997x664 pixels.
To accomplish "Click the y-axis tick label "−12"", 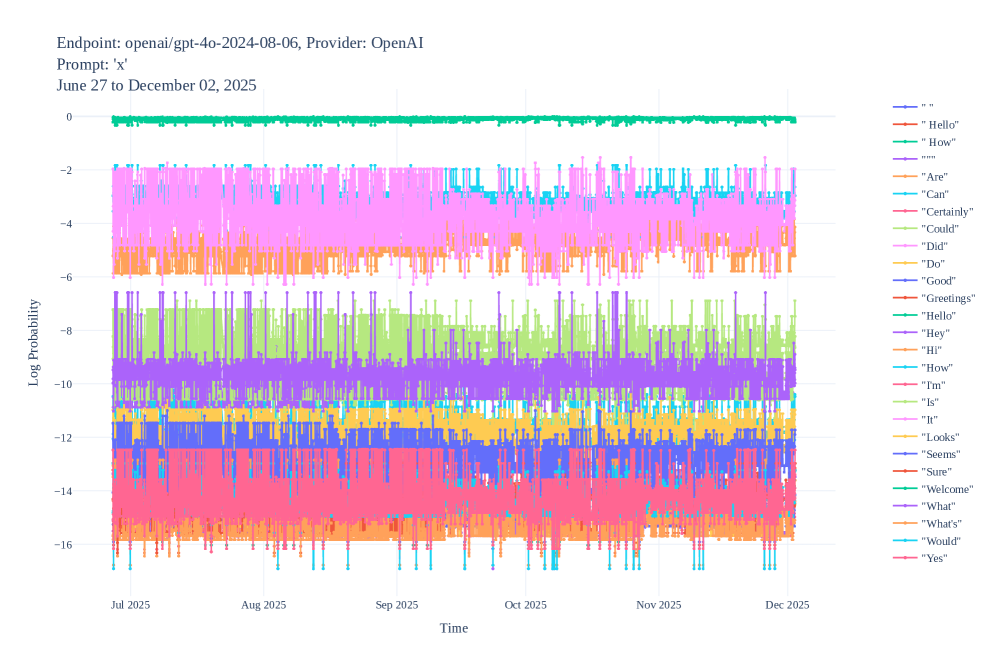I will [x=63, y=438].
